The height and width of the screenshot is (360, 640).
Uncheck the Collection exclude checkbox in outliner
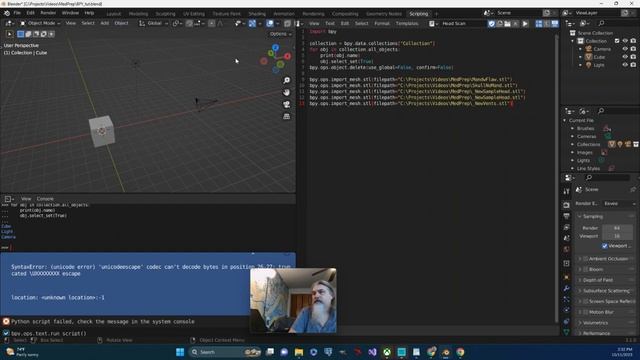[x=617, y=41]
